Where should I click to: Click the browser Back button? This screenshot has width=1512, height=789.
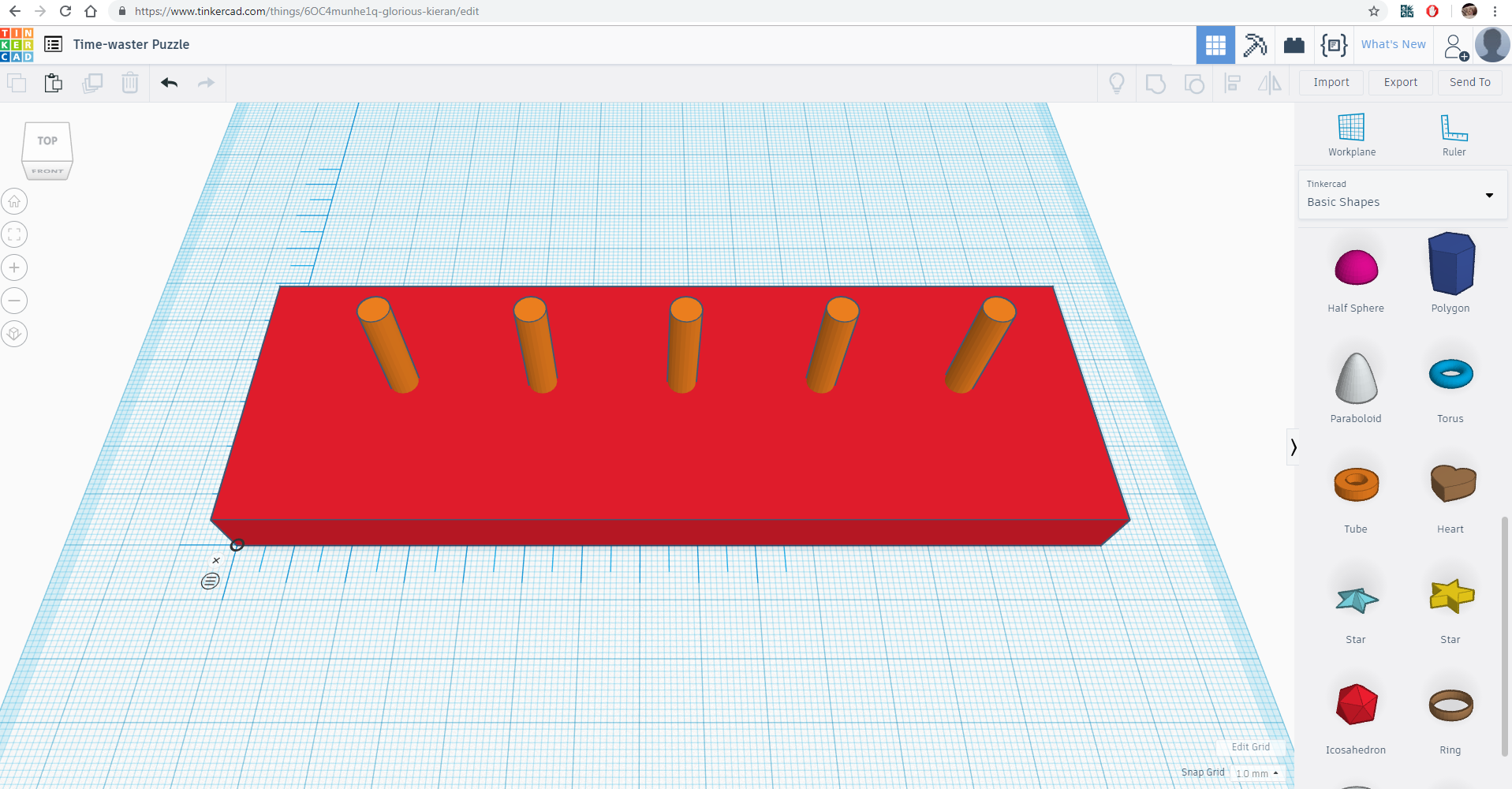[15, 11]
